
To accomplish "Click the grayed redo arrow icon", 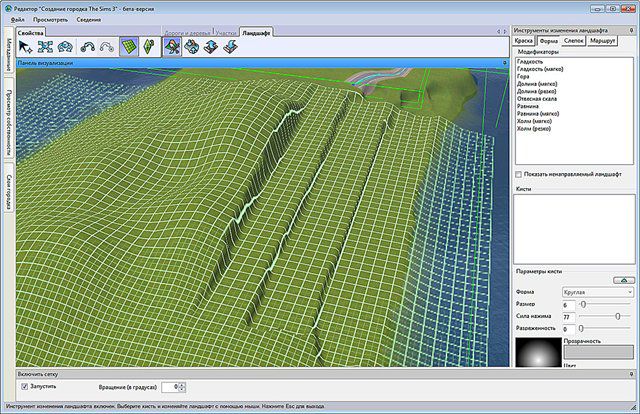I will click(106, 46).
